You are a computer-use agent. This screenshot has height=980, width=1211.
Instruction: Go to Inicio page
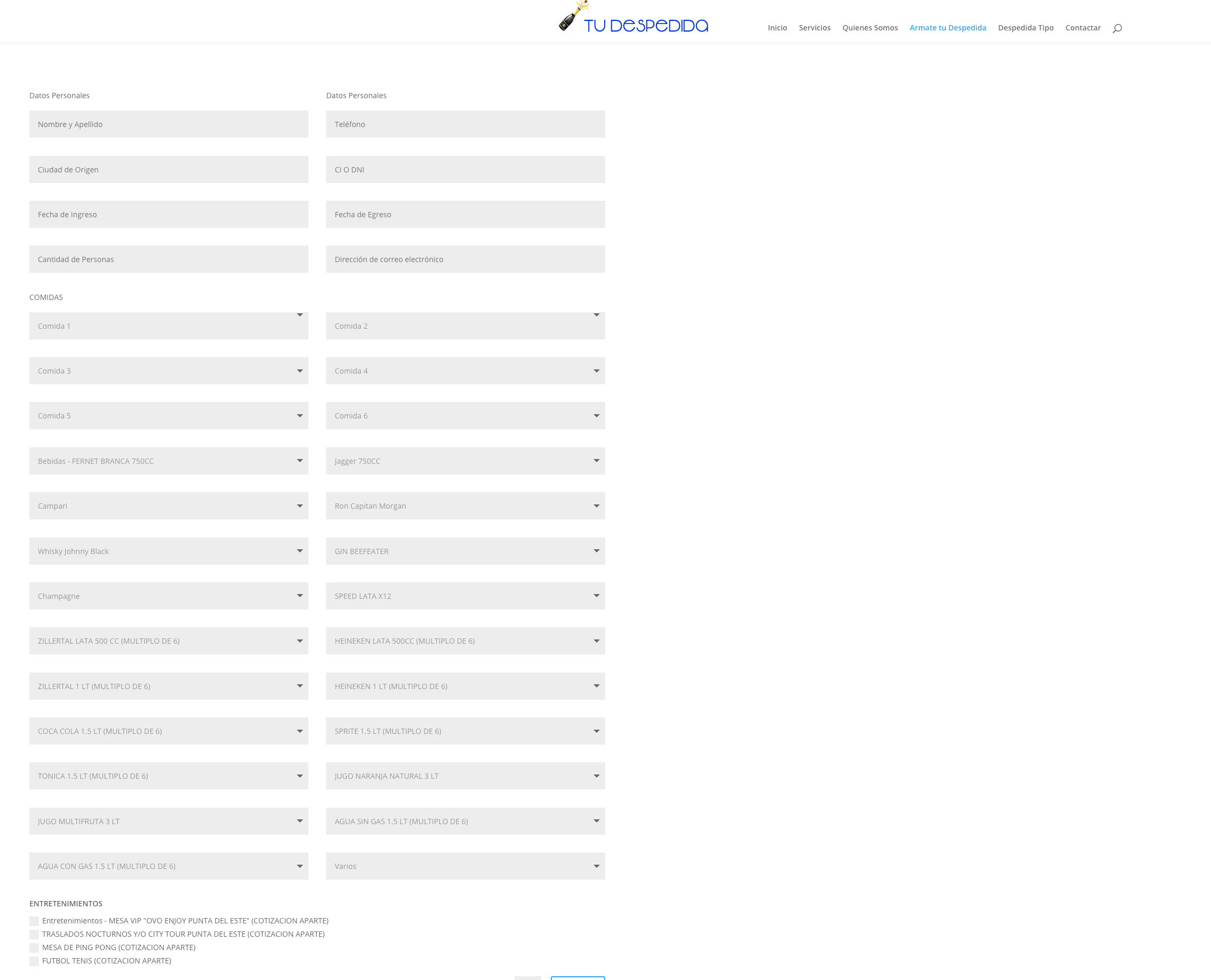tap(777, 28)
